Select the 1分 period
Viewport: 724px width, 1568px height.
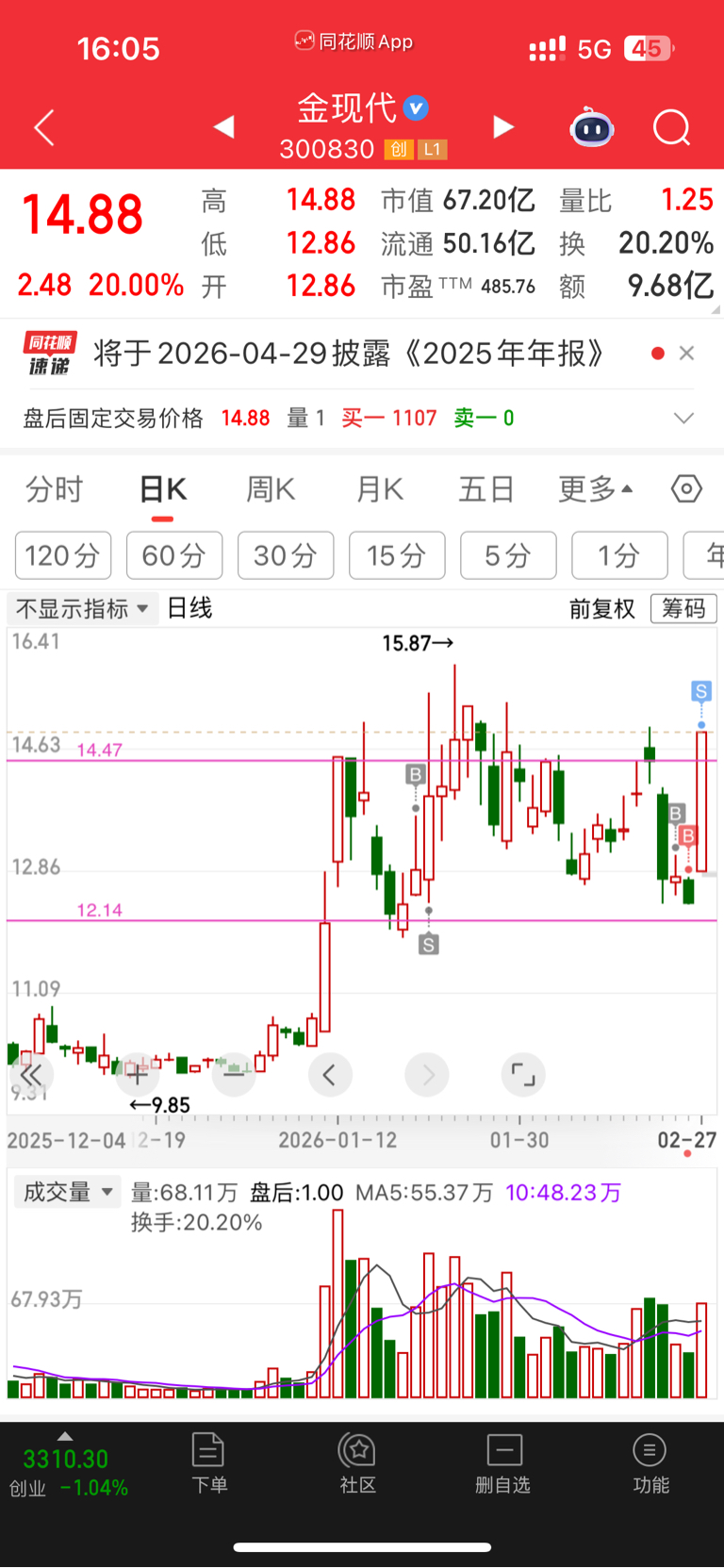coord(619,555)
